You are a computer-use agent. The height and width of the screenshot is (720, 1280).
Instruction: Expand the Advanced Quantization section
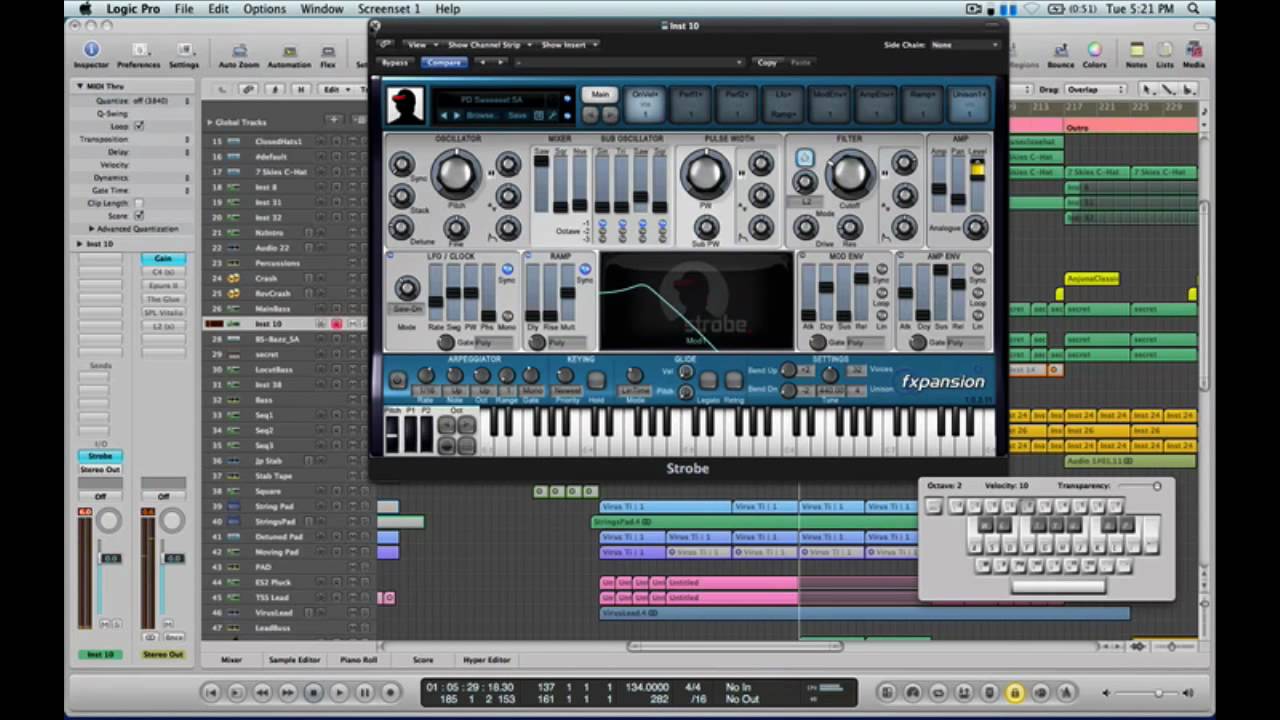coord(91,229)
